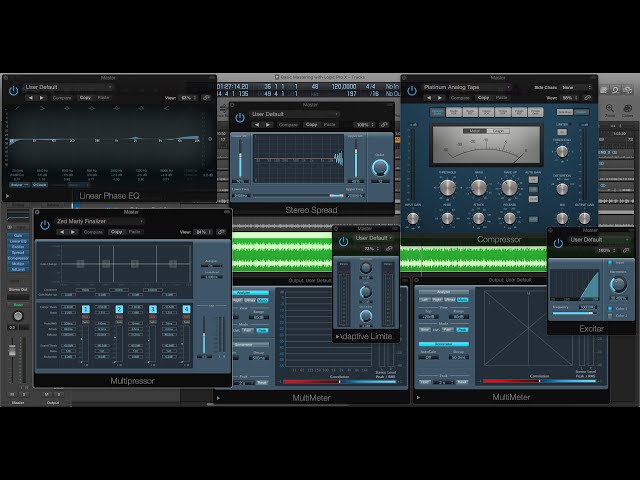Click Compare in Linear Phase EQ
This screenshot has width=640, height=480.
click(62, 98)
